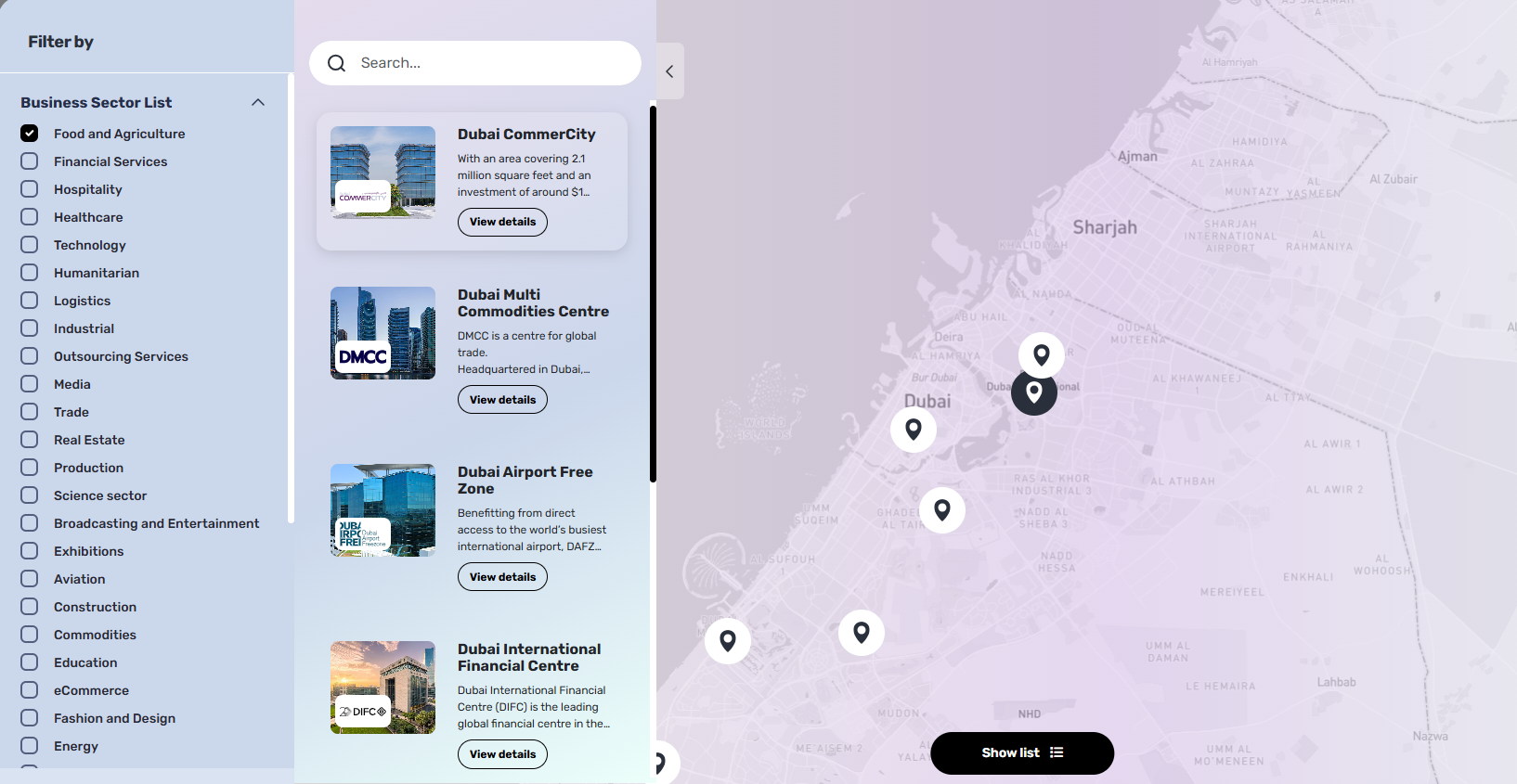1517x784 pixels.
Task: Uncheck the Food and Agriculture filter
Action: [30, 134]
